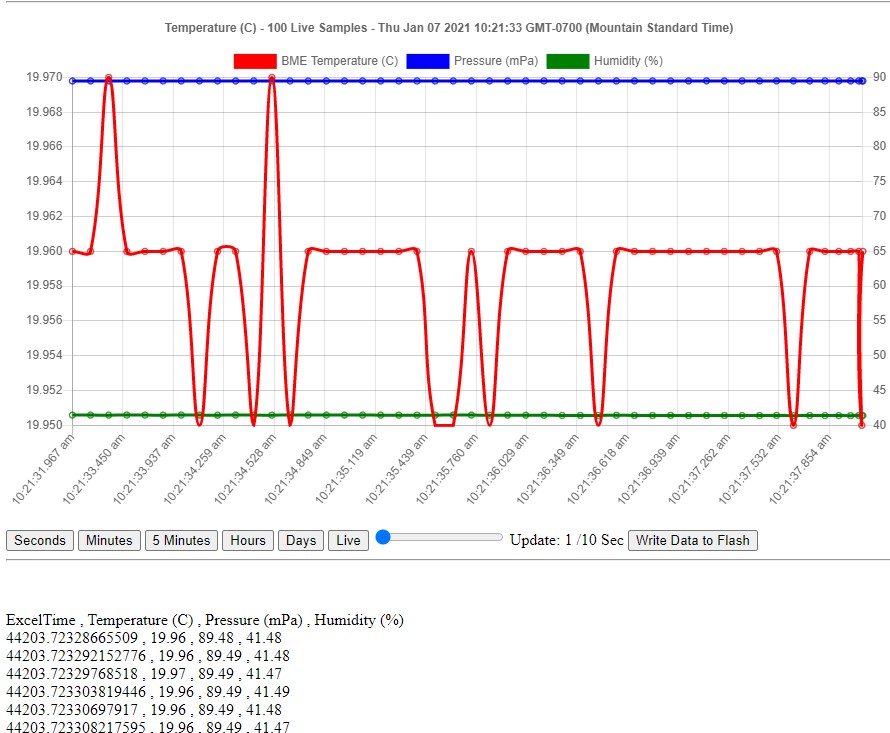Click the right axis value '65'

[879, 250]
